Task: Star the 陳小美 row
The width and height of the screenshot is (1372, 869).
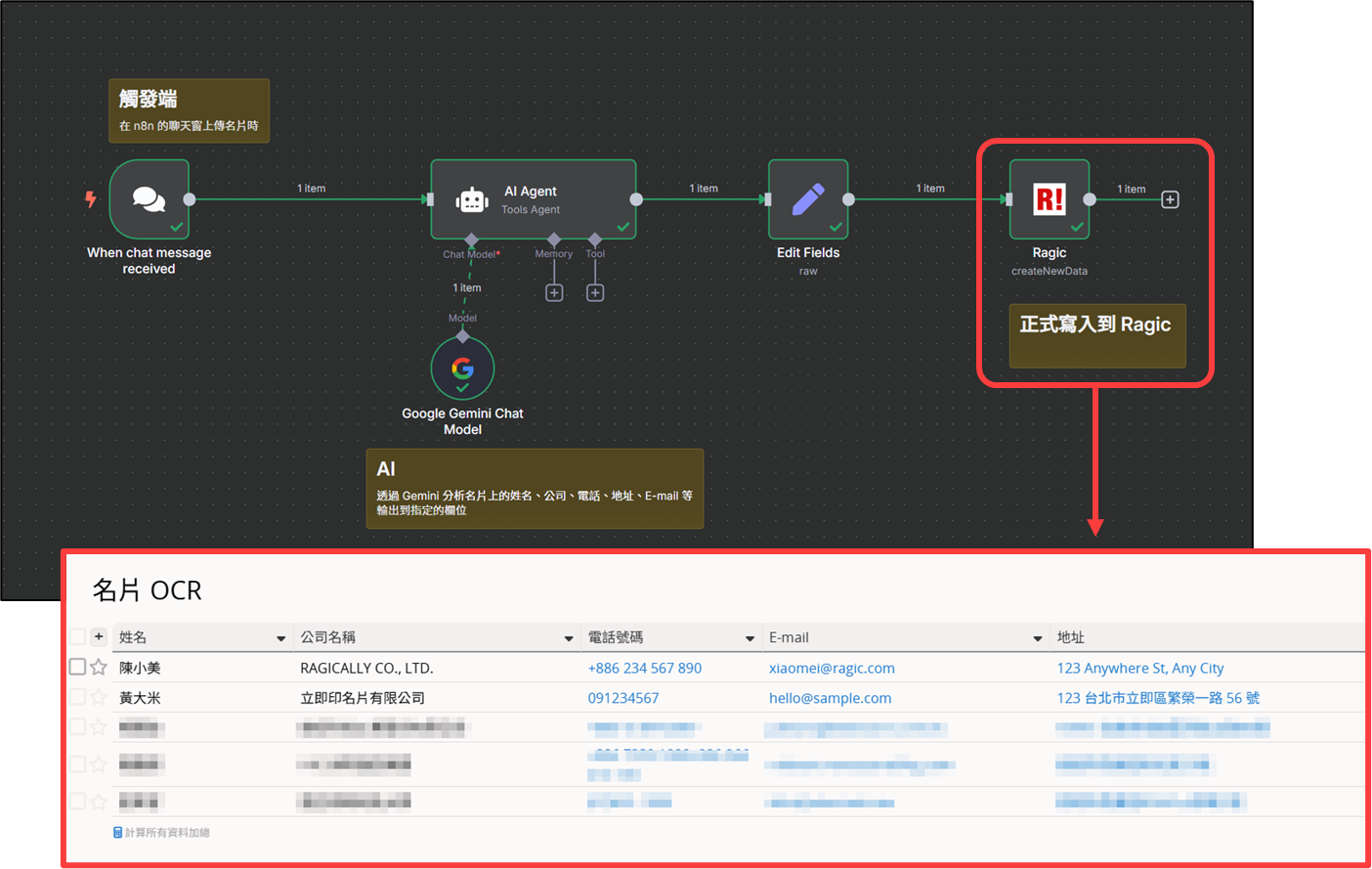Action: point(99,668)
